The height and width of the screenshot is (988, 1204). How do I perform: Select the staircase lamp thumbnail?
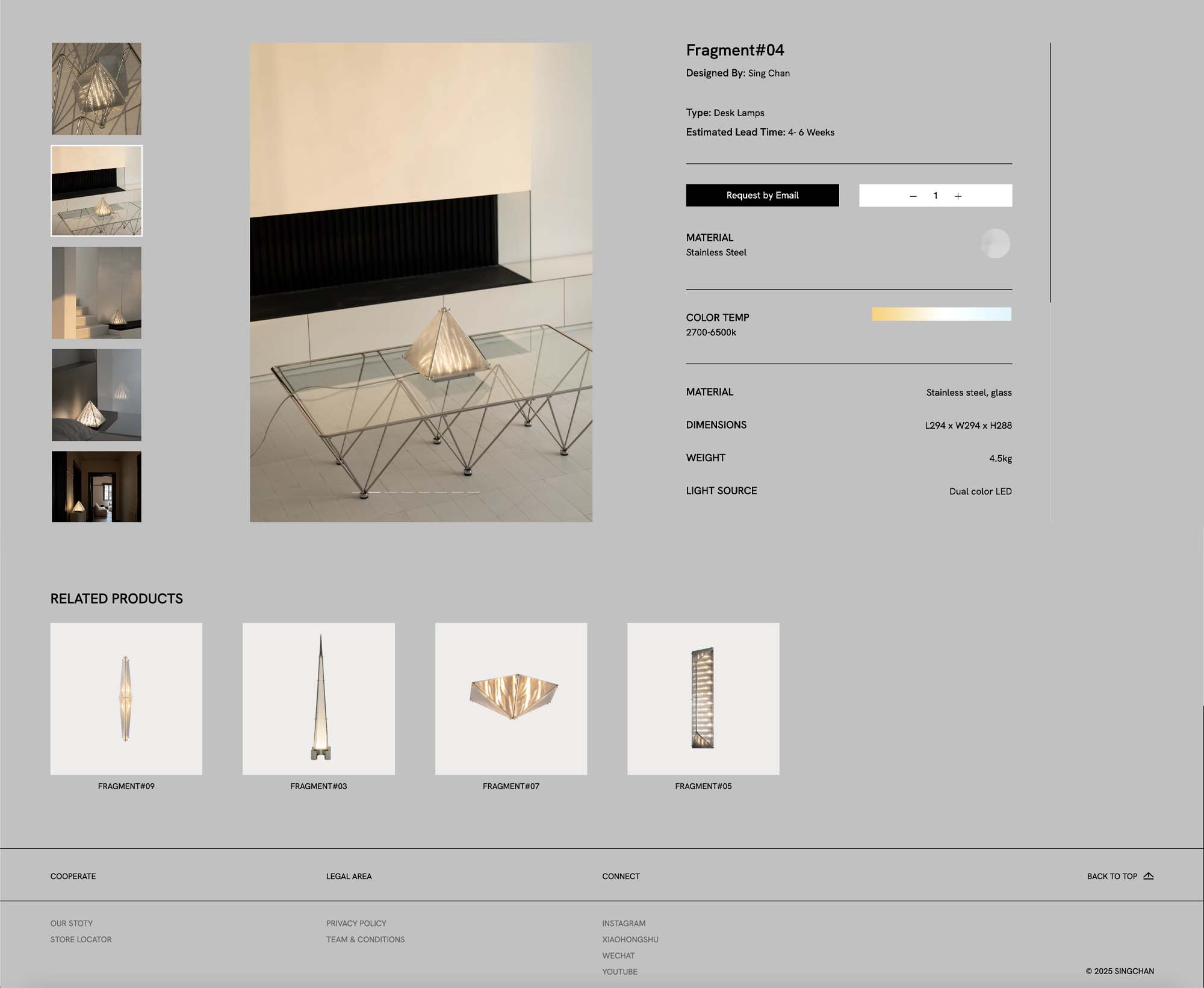96,293
